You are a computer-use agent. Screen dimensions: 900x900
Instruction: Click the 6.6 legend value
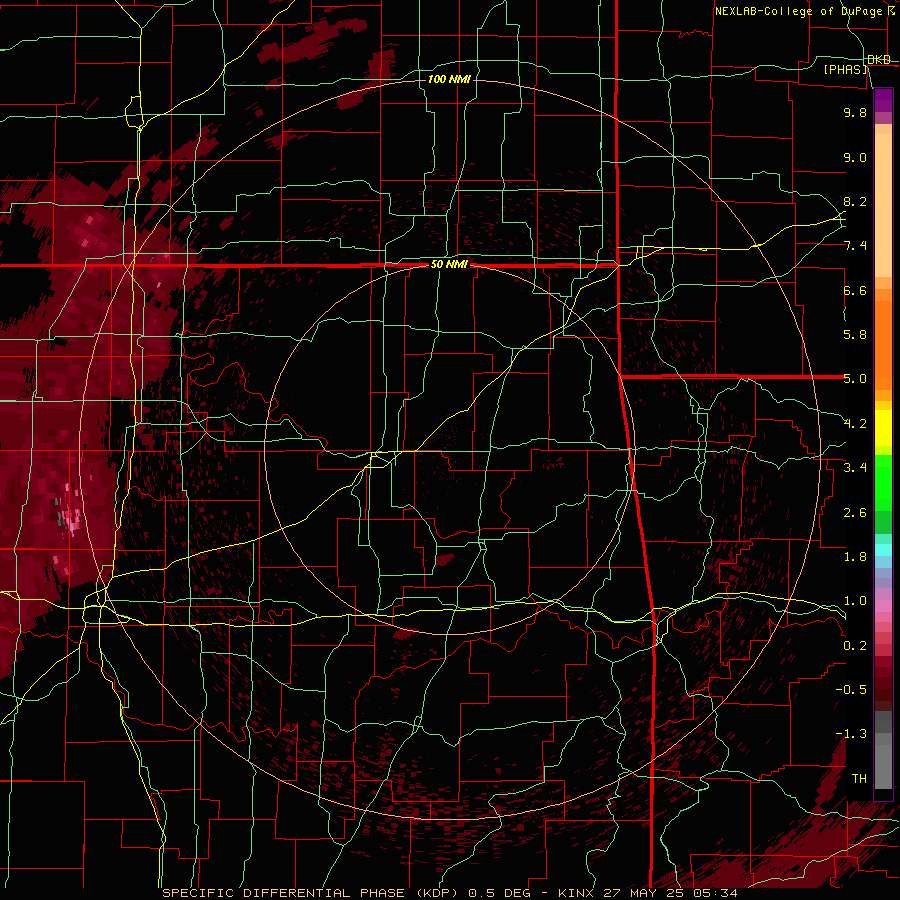pyautogui.click(x=855, y=290)
